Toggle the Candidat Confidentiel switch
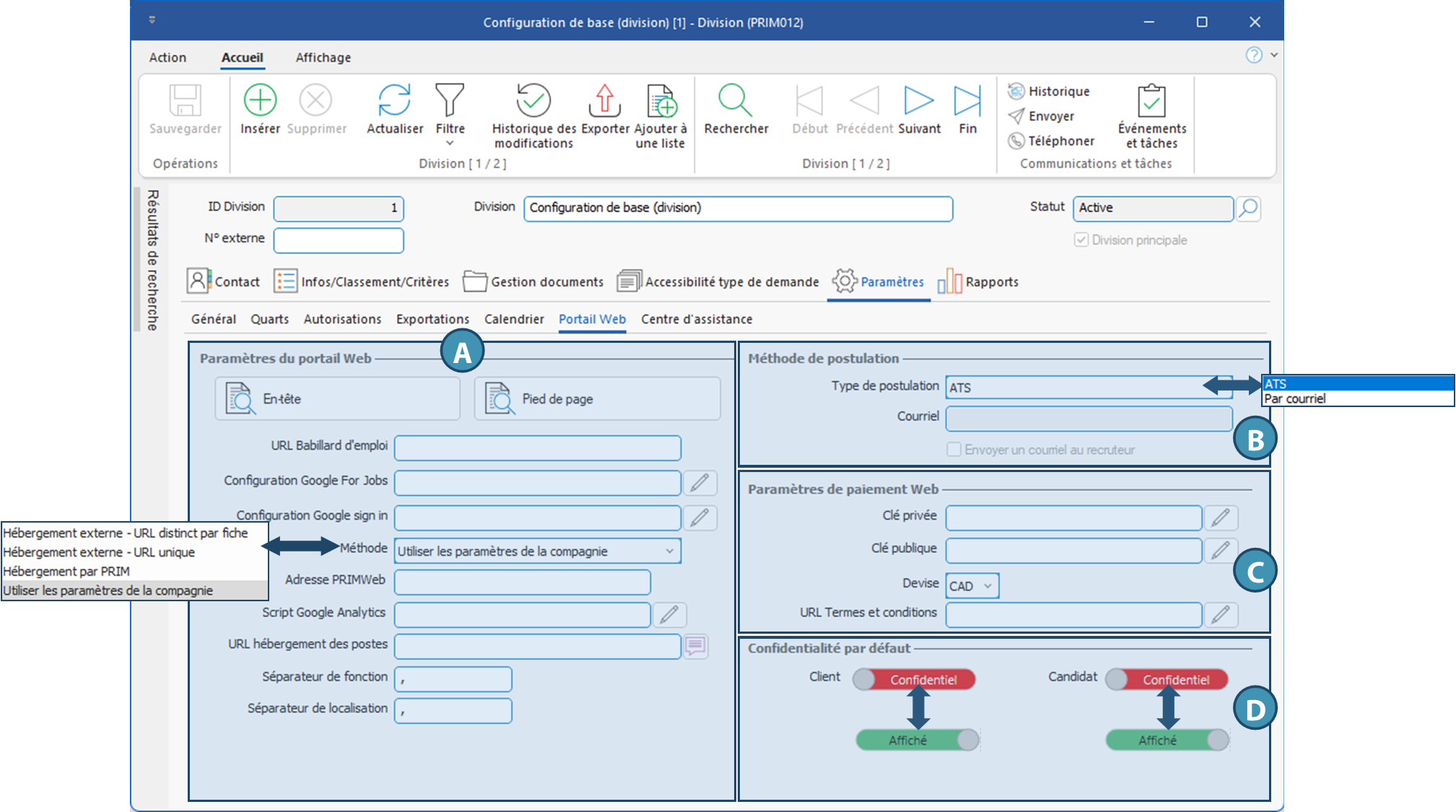The width and height of the screenshot is (1456, 812). (x=1167, y=679)
